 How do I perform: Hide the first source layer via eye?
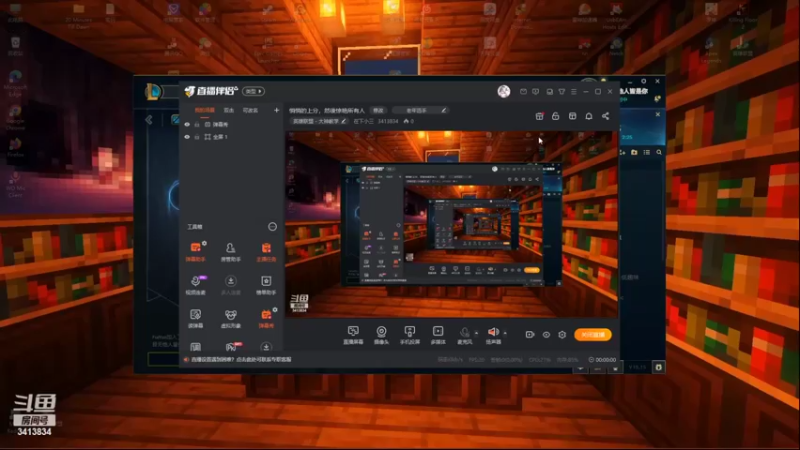pyautogui.click(x=187, y=124)
